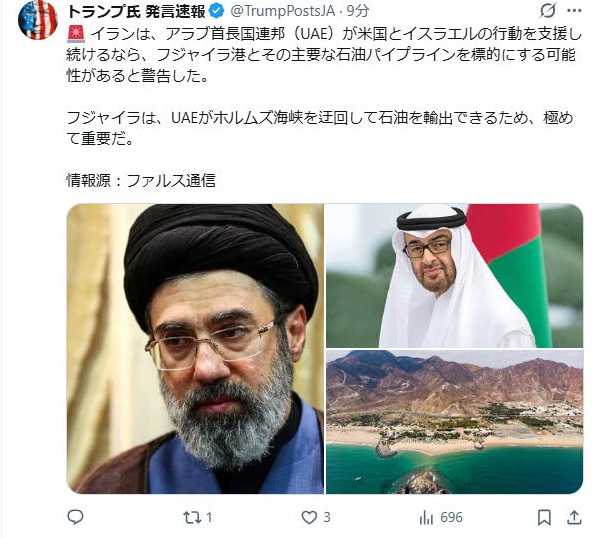Screen dimensions: 598x538
Task: Open the aerial coastline mountain photo
Action: 454,422
